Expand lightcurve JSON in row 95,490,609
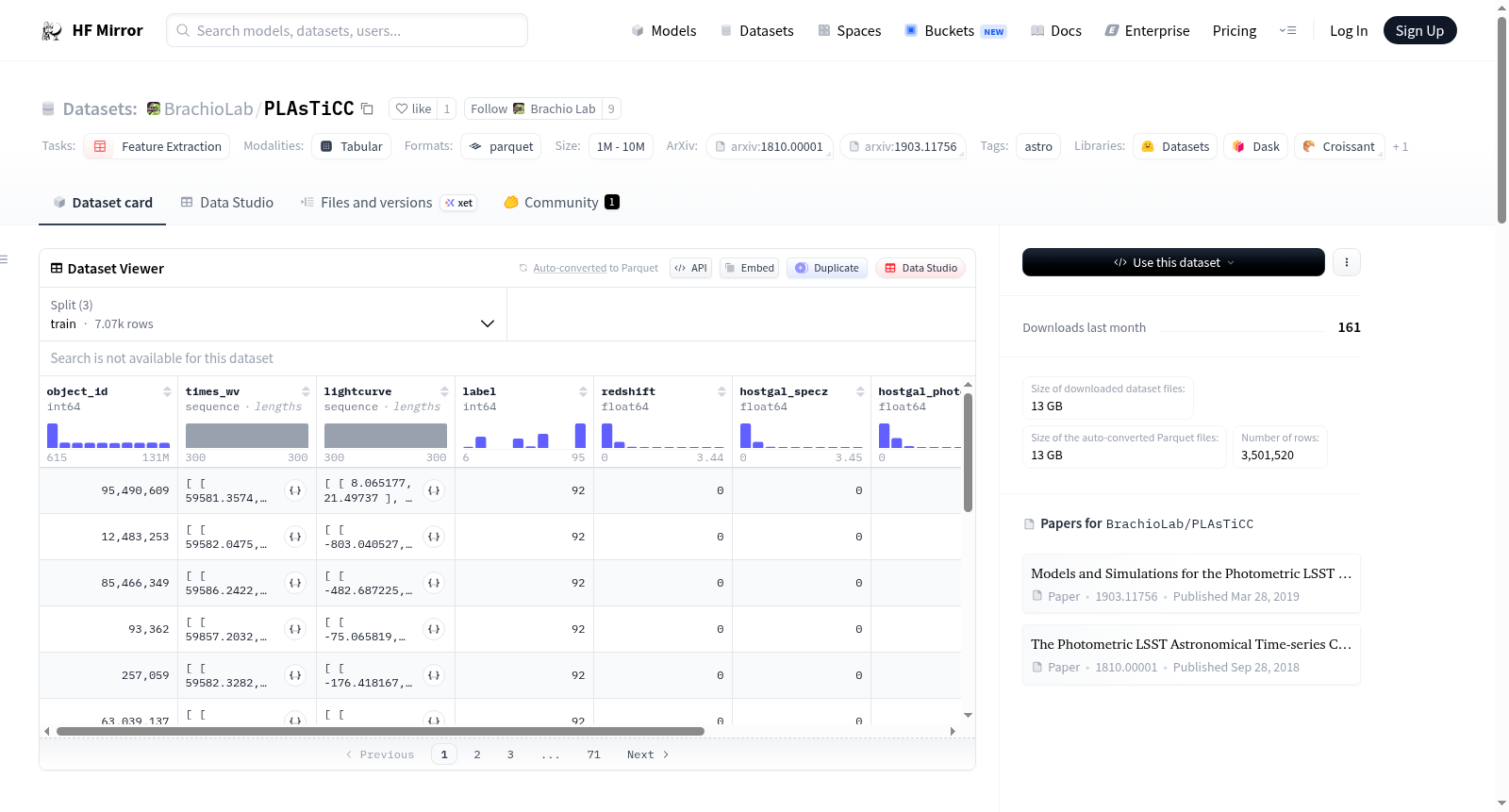 [x=434, y=490]
